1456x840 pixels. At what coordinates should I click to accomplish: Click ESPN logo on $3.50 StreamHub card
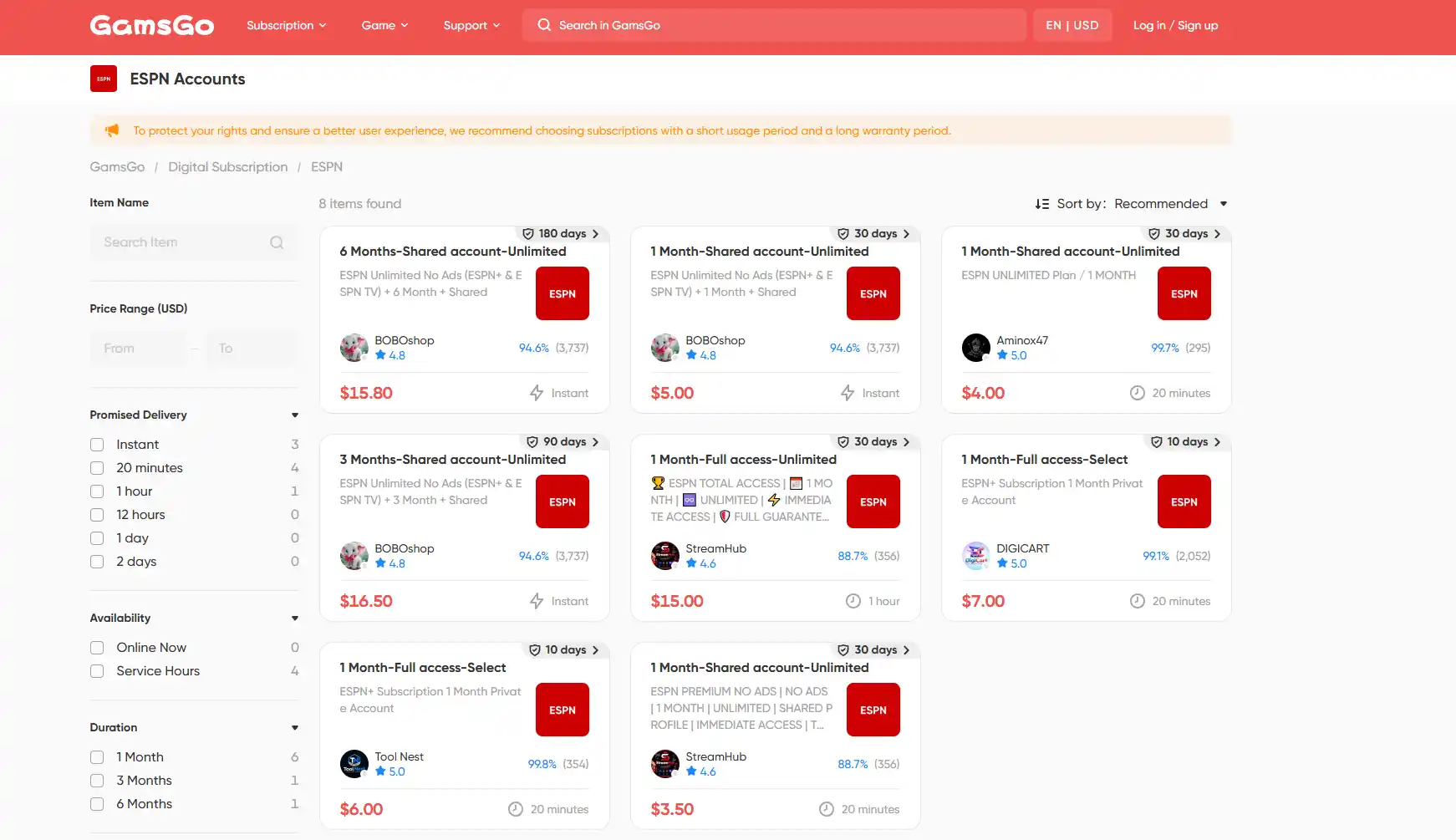point(873,710)
